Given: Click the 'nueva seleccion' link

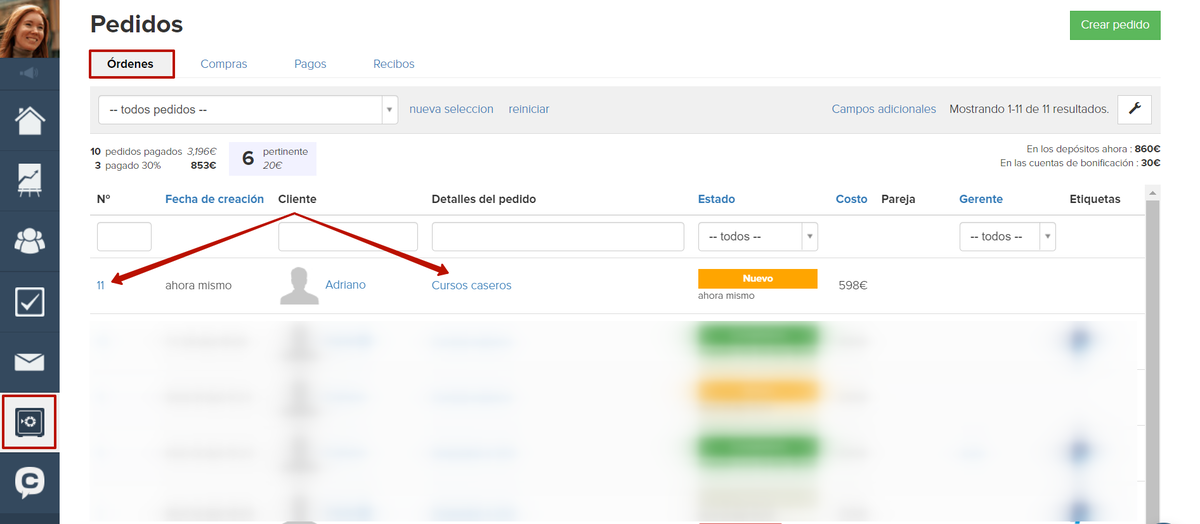Looking at the screenshot, I should pos(451,109).
